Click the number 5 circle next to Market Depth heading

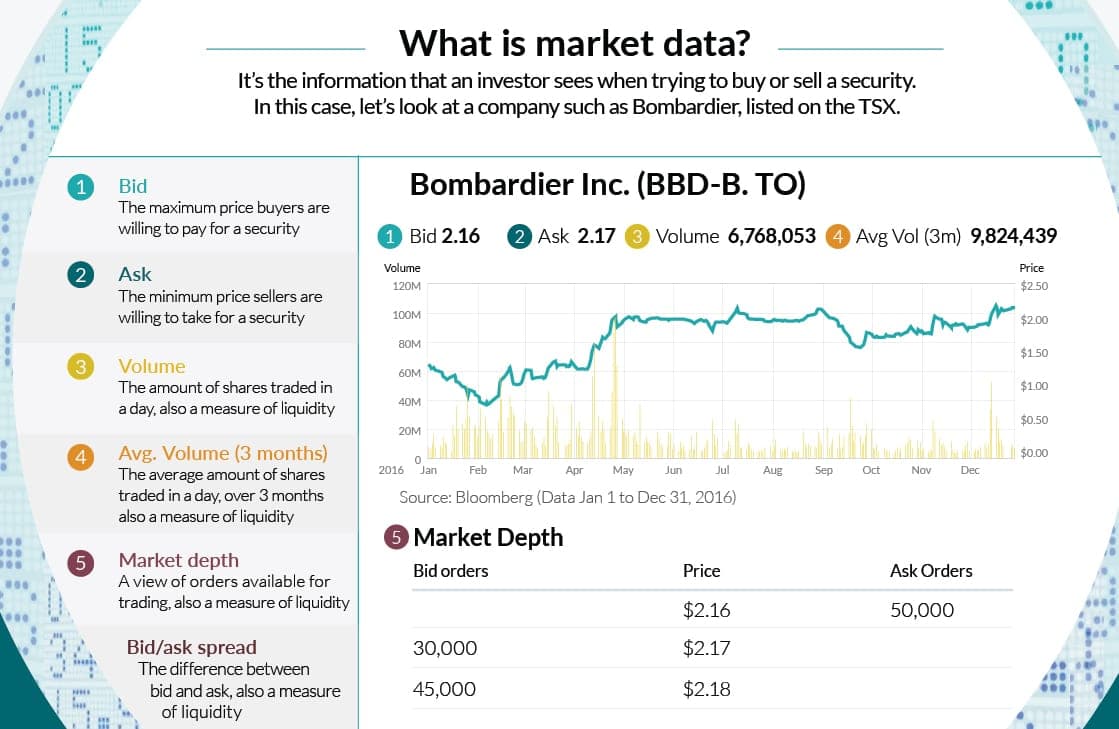click(396, 537)
